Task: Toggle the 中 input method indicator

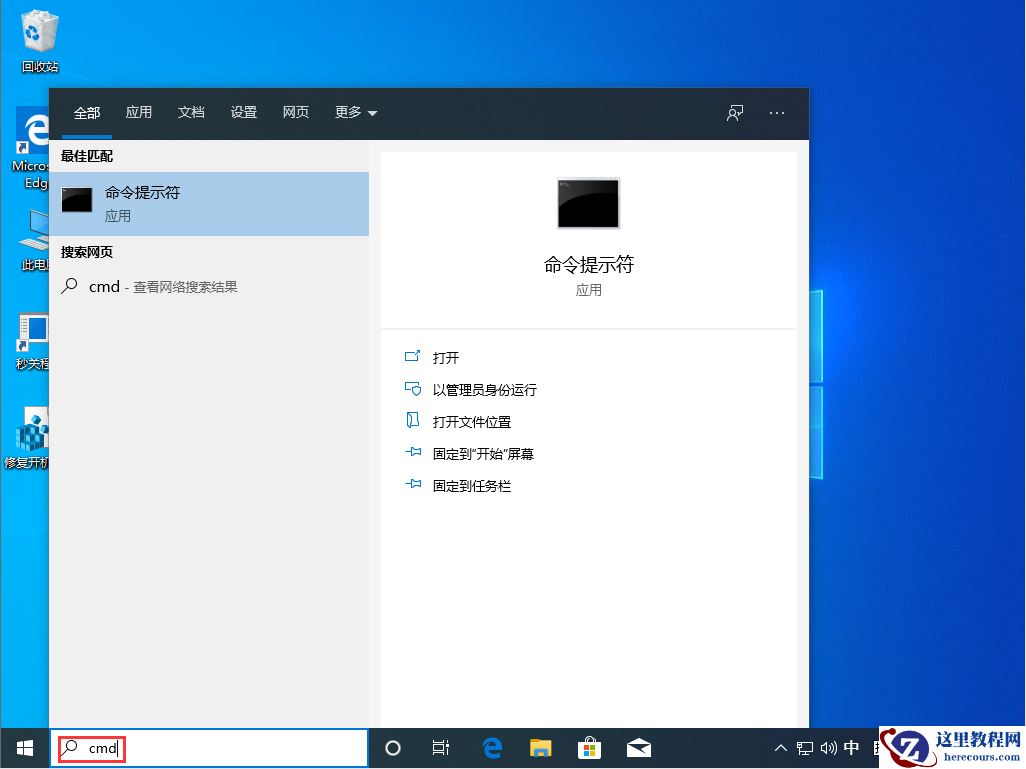Action: [851, 747]
